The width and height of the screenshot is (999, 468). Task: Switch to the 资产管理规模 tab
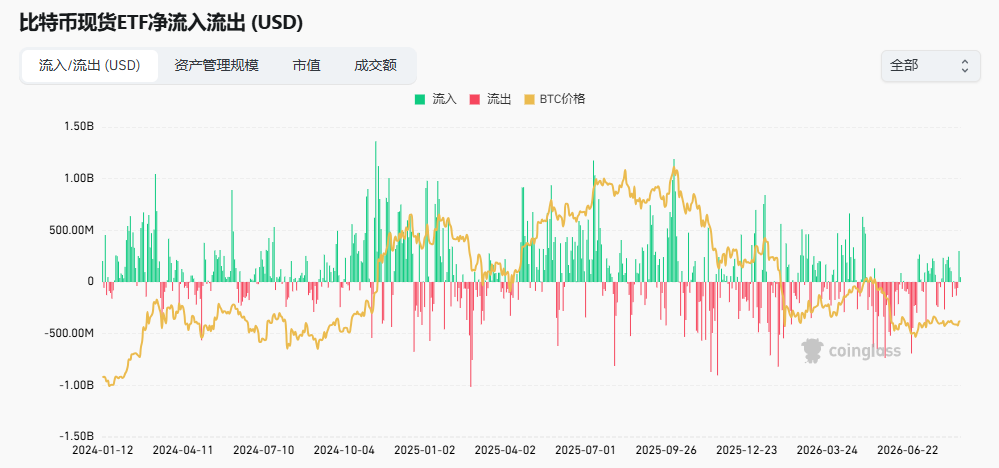pos(217,66)
